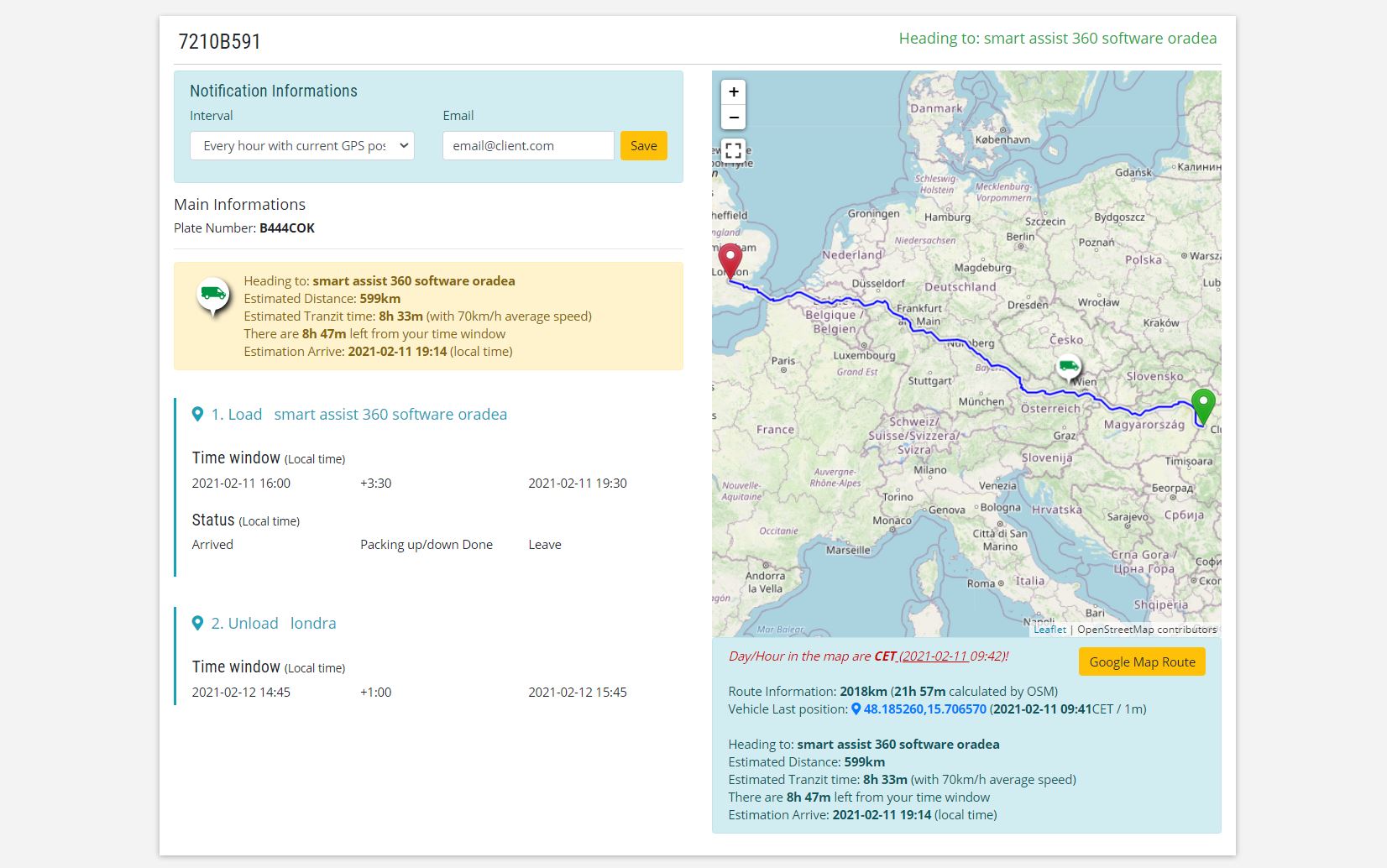Click the red London destination marker
The height and width of the screenshot is (868, 1387).
tap(730, 260)
